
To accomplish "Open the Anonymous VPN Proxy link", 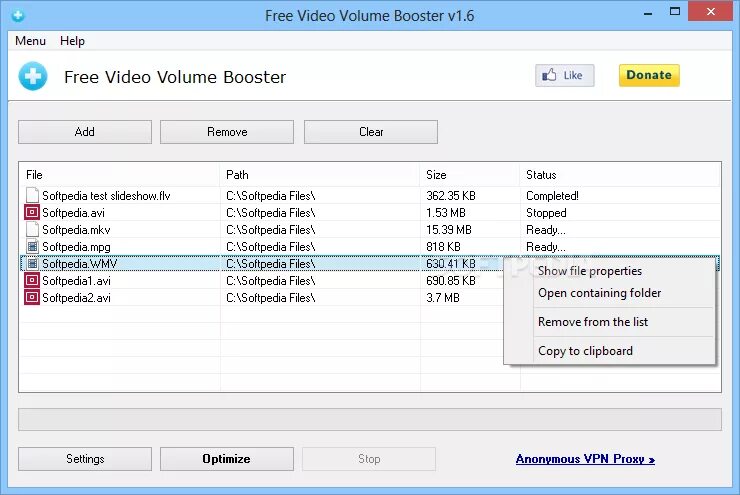I will (585, 459).
